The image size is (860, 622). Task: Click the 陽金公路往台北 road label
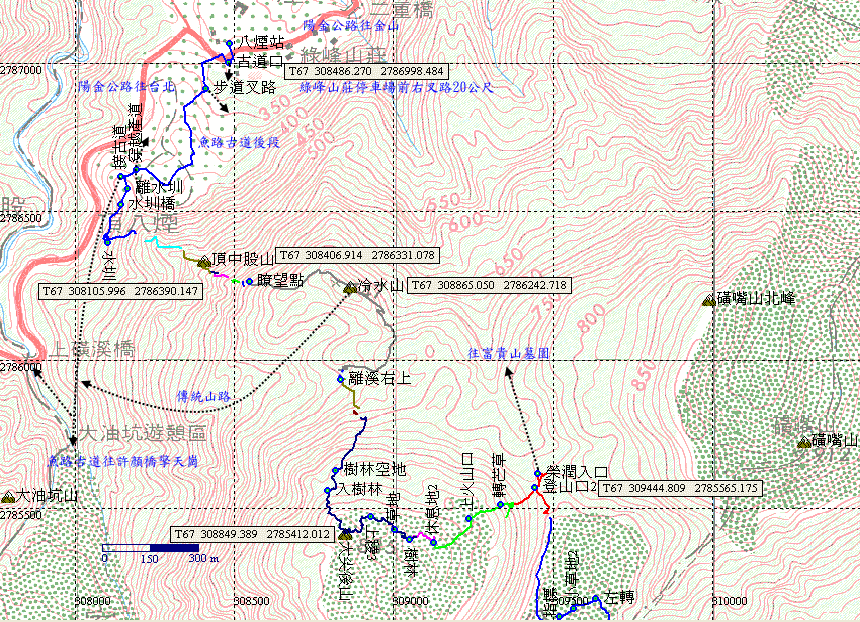(127, 87)
